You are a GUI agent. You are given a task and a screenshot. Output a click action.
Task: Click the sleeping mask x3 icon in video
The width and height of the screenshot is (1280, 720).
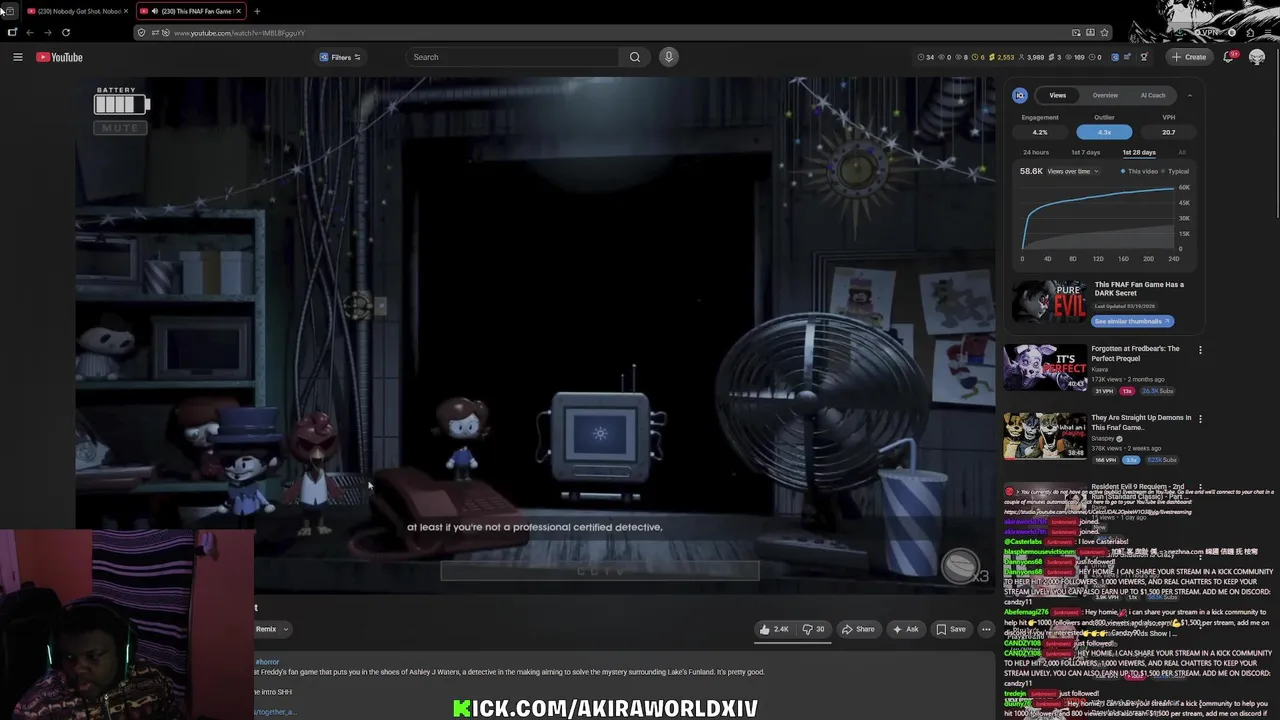[963, 566]
